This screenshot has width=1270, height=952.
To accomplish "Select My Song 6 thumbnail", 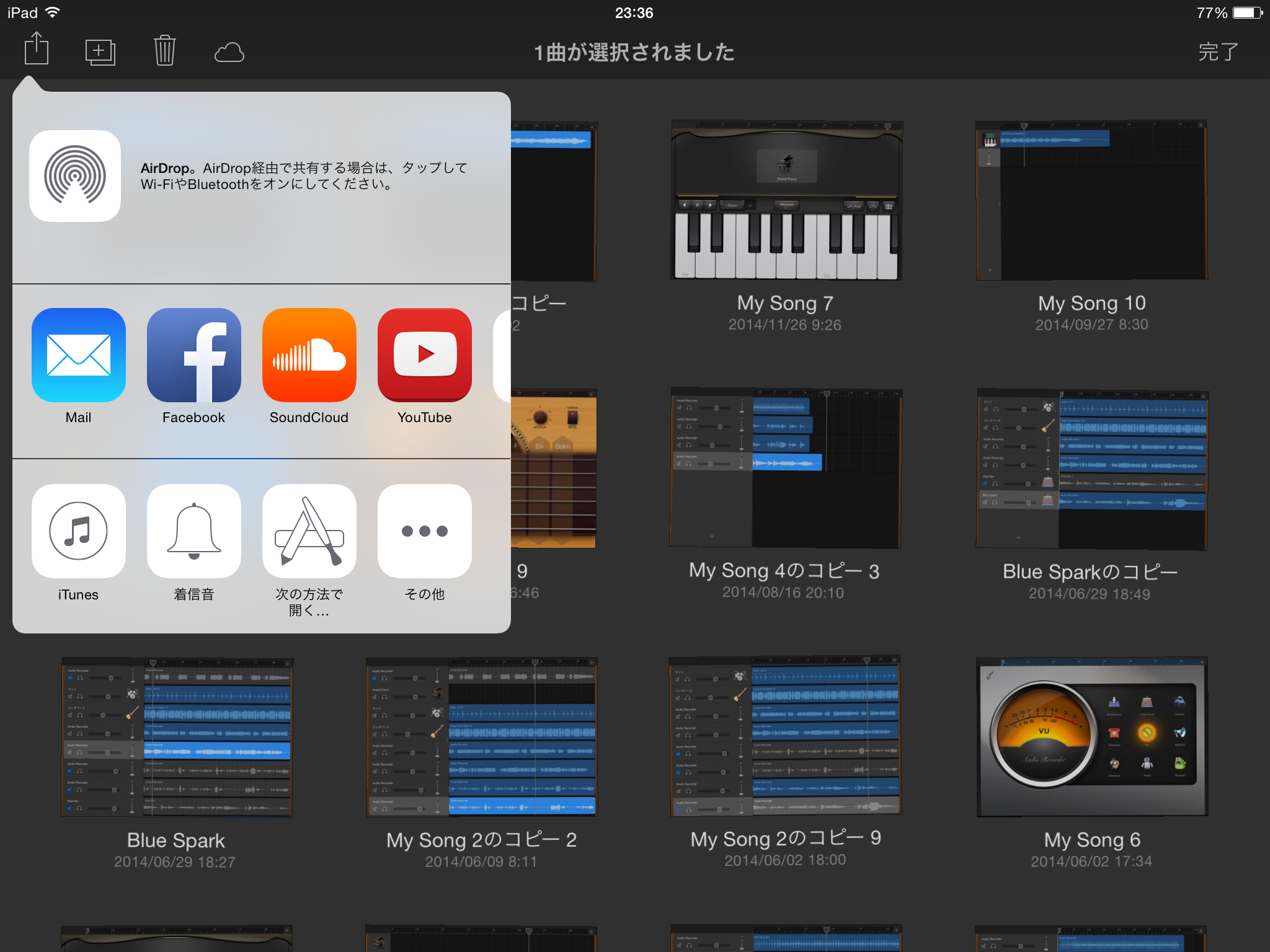I will click(1091, 737).
